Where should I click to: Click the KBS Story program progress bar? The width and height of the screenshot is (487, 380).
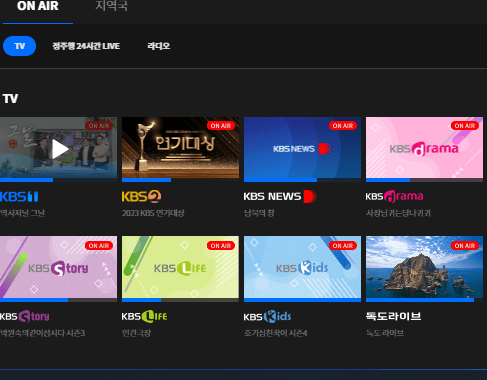click(x=58, y=300)
